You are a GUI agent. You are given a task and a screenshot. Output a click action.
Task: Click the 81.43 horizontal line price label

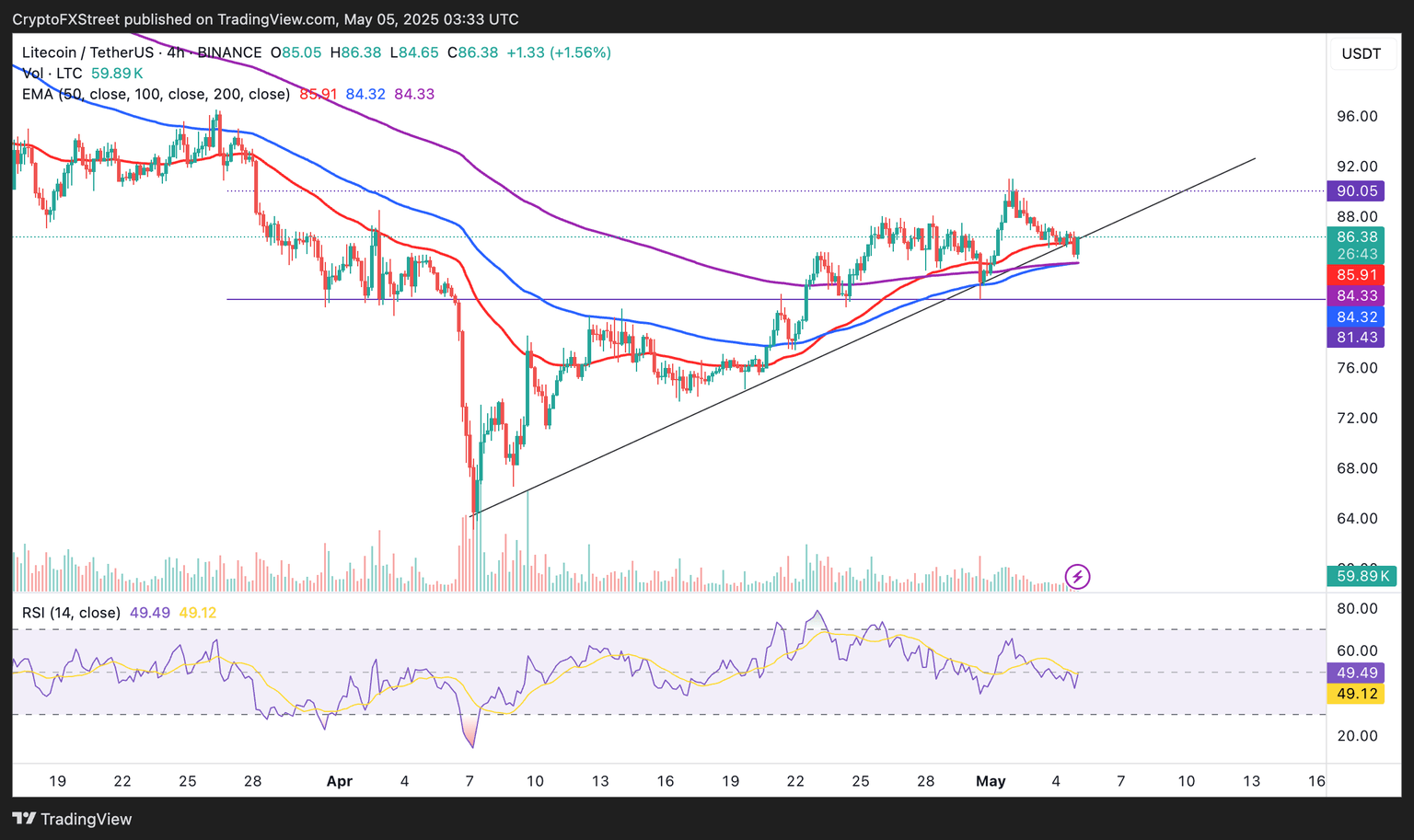coord(1357,338)
